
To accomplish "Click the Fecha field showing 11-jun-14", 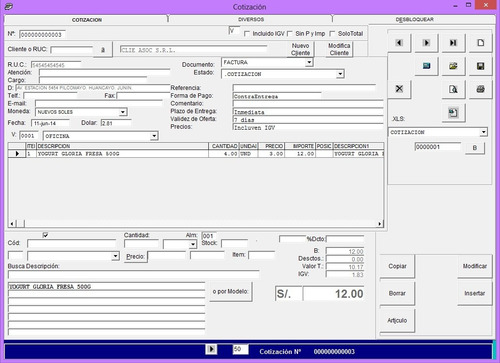I will tap(50, 123).
